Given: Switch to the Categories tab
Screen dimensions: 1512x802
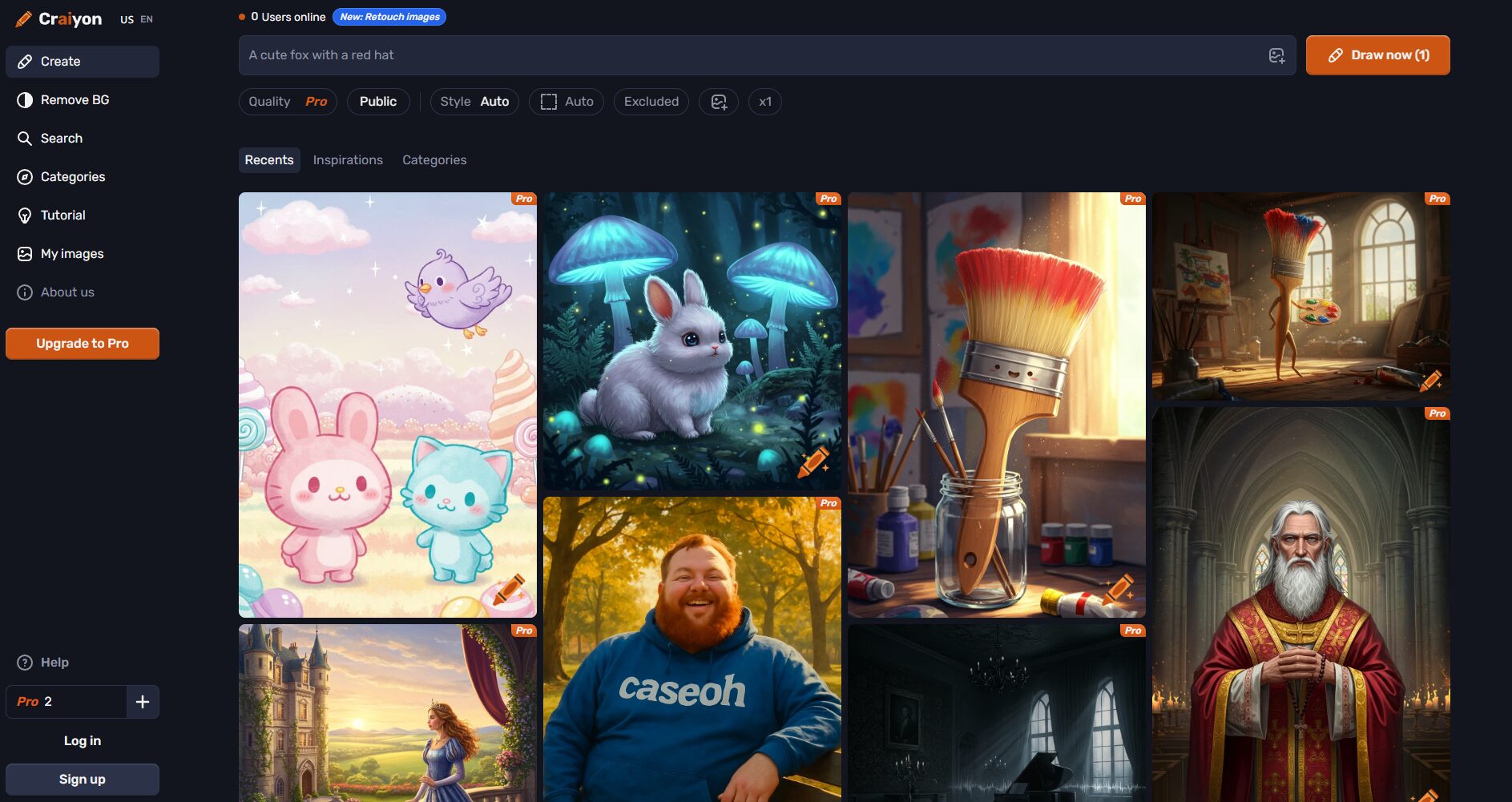Looking at the screenshot, I should pos(434,160).
